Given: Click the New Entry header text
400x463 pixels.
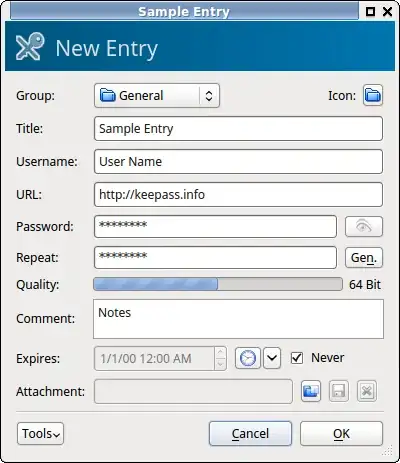Looking at the screenshot, I should [106, 49].
